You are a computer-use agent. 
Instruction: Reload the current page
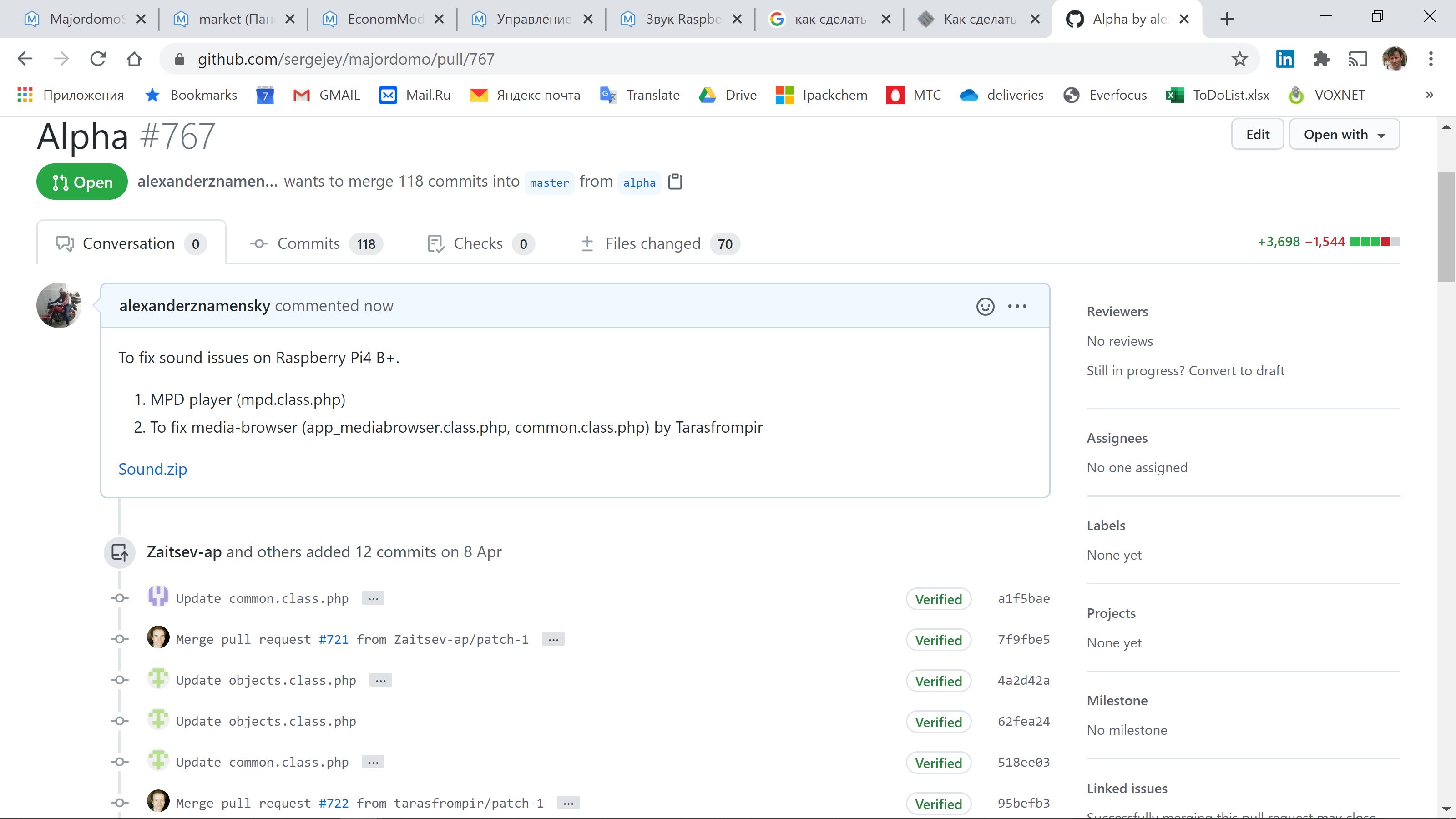click(98, 59)
